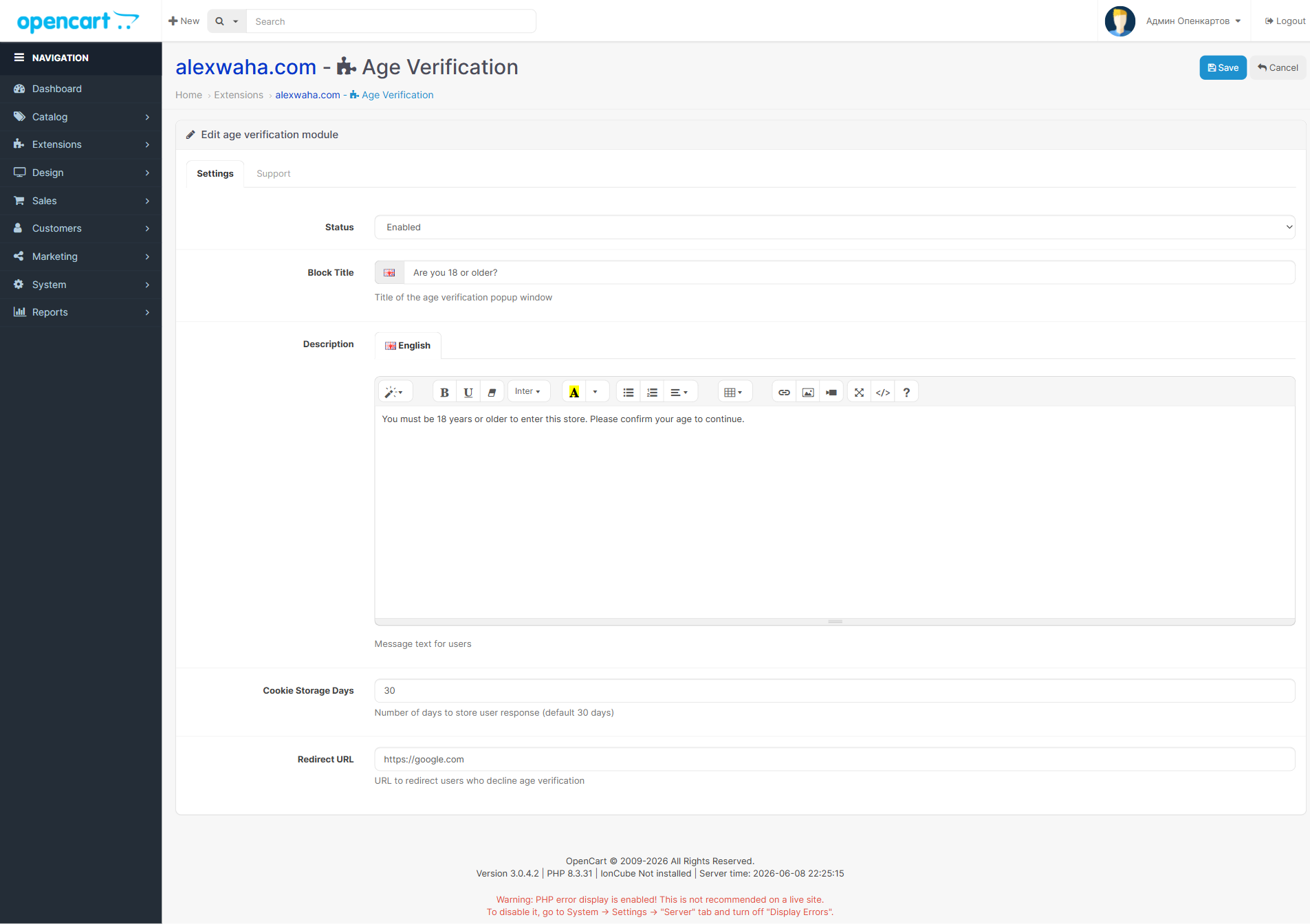Click the Save button
This screenshot has height=924, width=1310.
[1223, 67]
